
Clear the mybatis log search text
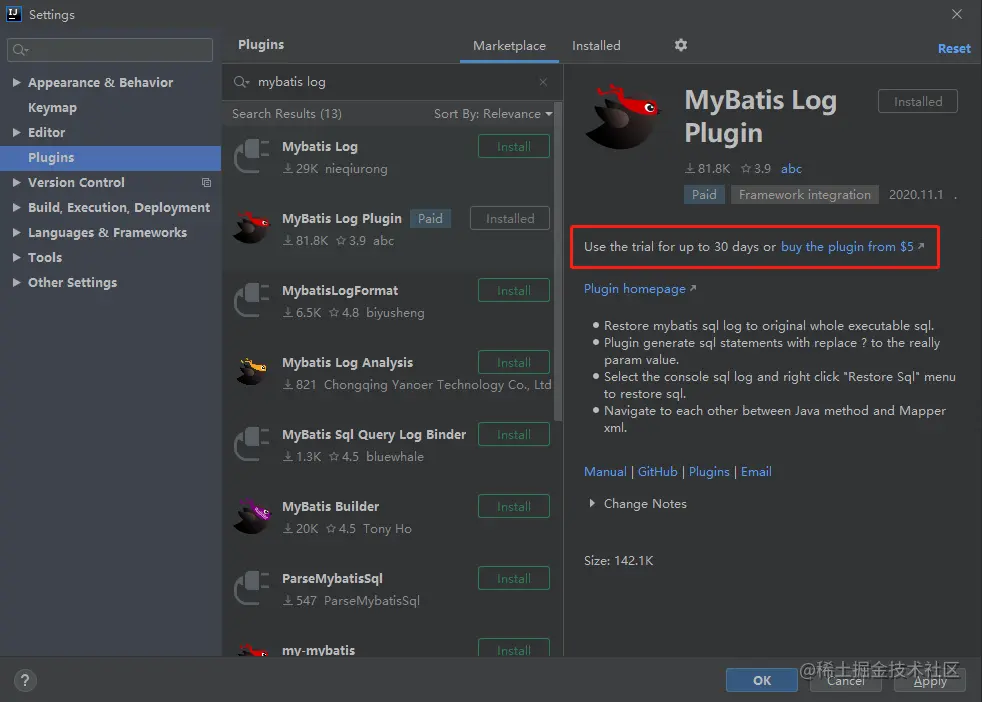tap(543, 82)
